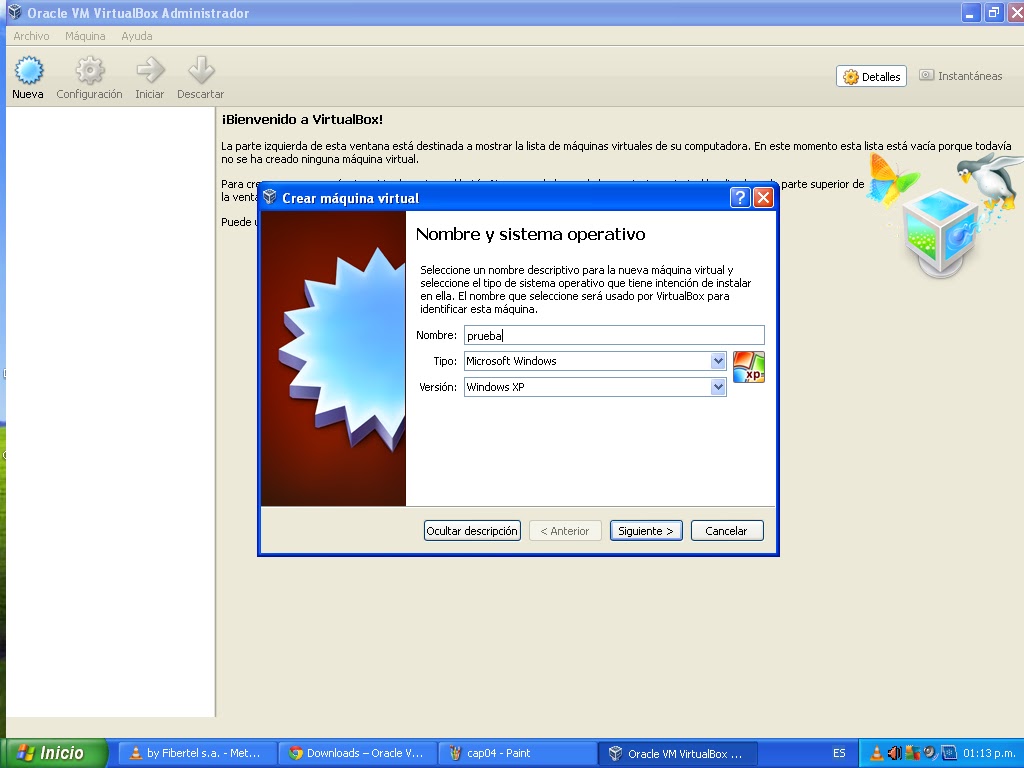Viewport: 1024px width, 768px height.
Task: Click Ocultar descripción button
Action: click(x=472, y=531)
